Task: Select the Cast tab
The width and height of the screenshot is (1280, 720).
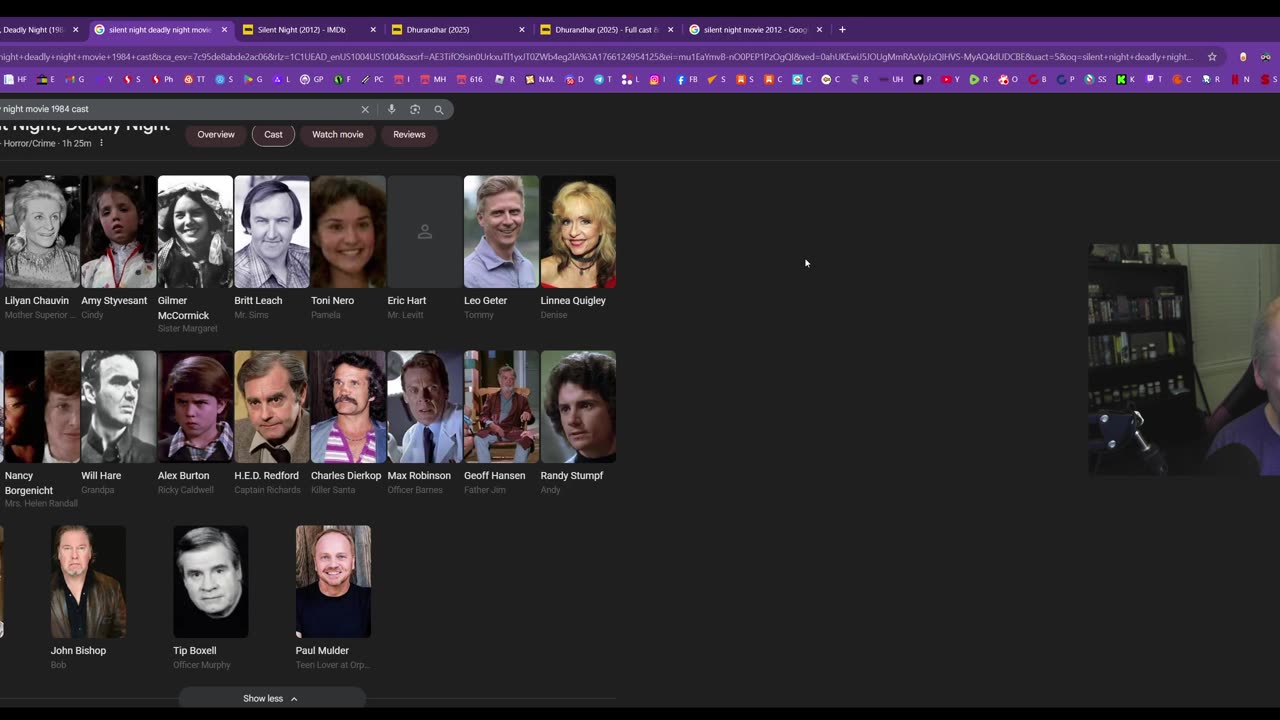Action: [273, 134]
